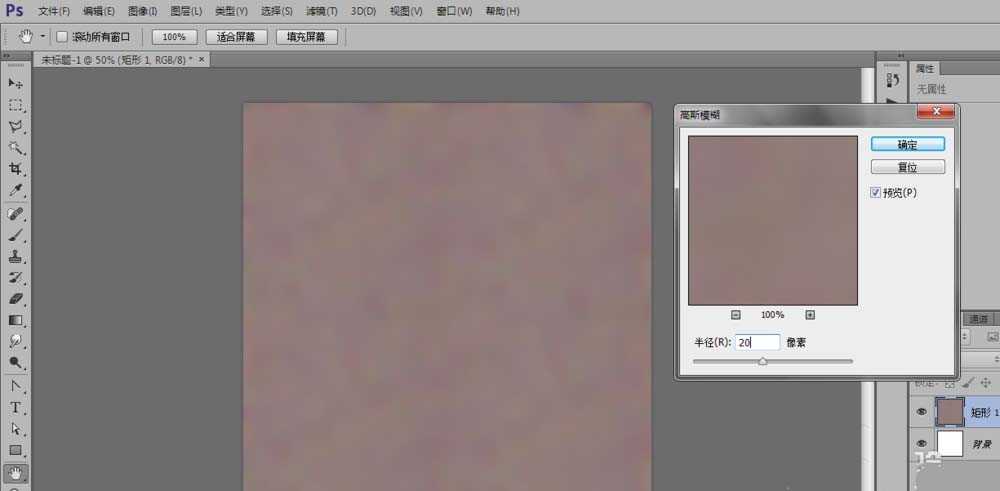Screen dimensions: 1000x491
Task: Select the Eraser tool
Action: (x=16, y=299)
